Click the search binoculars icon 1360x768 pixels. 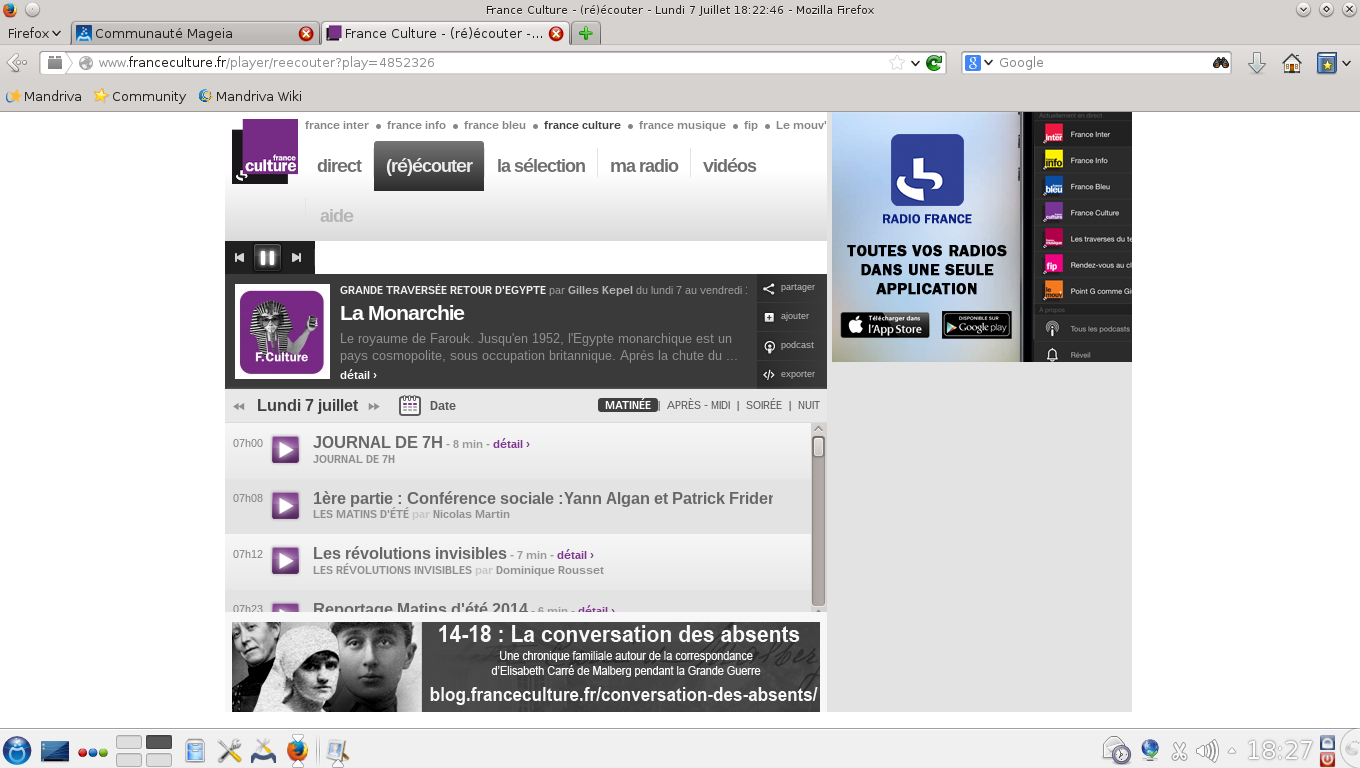[x=1221, y=63]
